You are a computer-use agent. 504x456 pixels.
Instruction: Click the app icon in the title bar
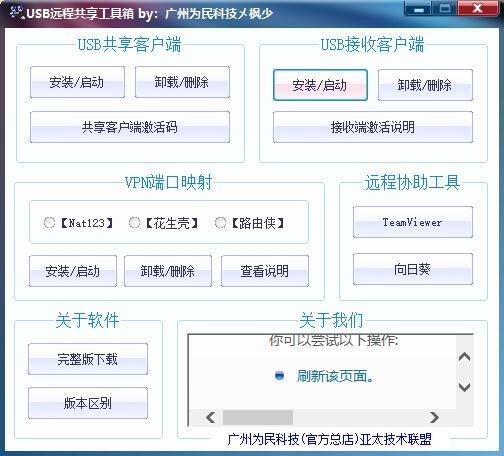pos(16,12)
